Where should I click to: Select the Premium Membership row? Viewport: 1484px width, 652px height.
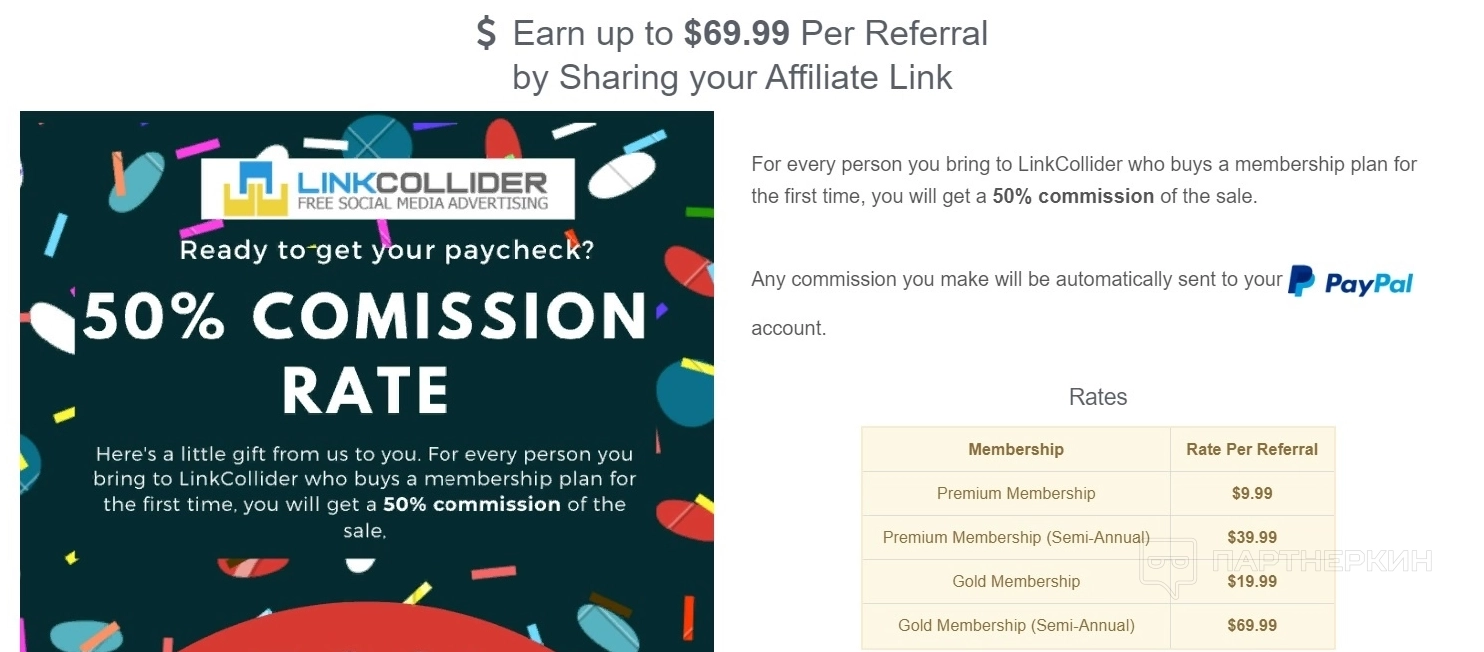(x=1015, y=494)
